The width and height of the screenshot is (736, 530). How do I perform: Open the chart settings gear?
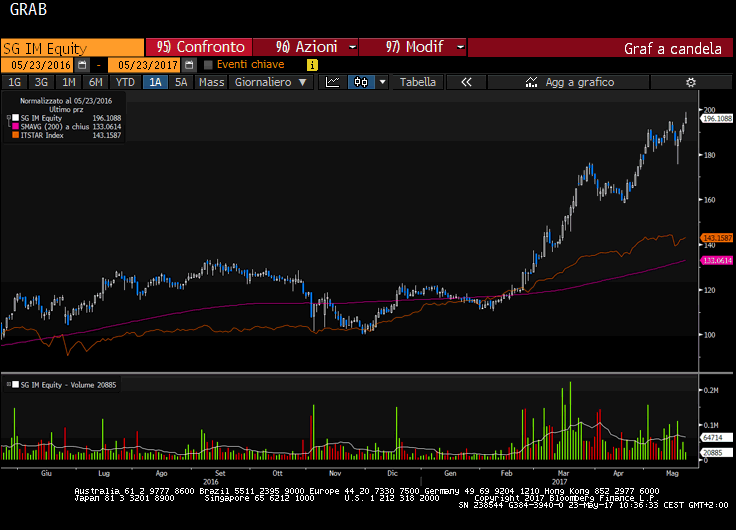pos(690,82)
